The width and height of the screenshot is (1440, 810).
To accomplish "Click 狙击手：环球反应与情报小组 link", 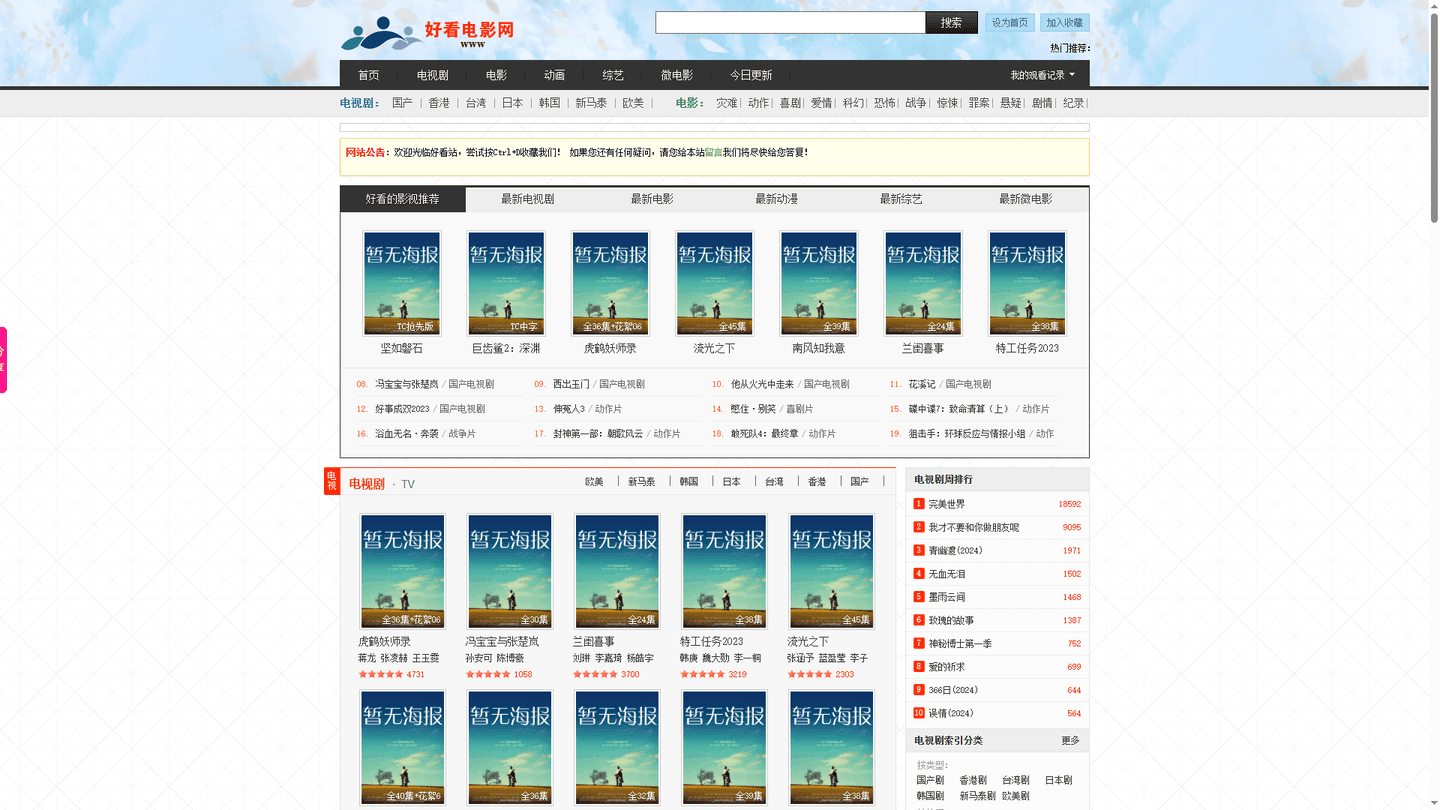I will tap(967, 434).
